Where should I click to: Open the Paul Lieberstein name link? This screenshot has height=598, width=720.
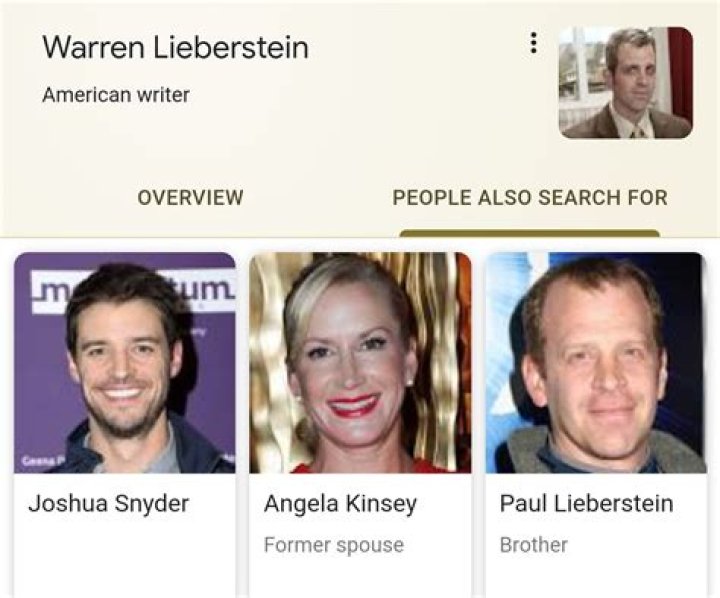(x=586, y=503)
